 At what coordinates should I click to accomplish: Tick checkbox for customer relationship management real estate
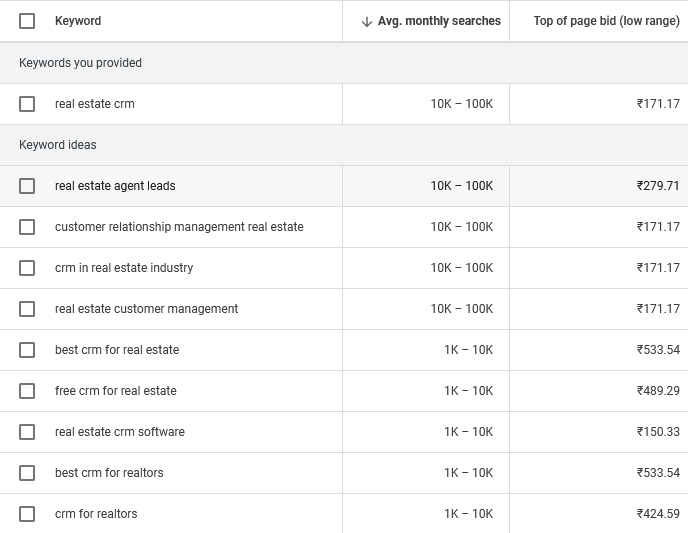(27, 227)
